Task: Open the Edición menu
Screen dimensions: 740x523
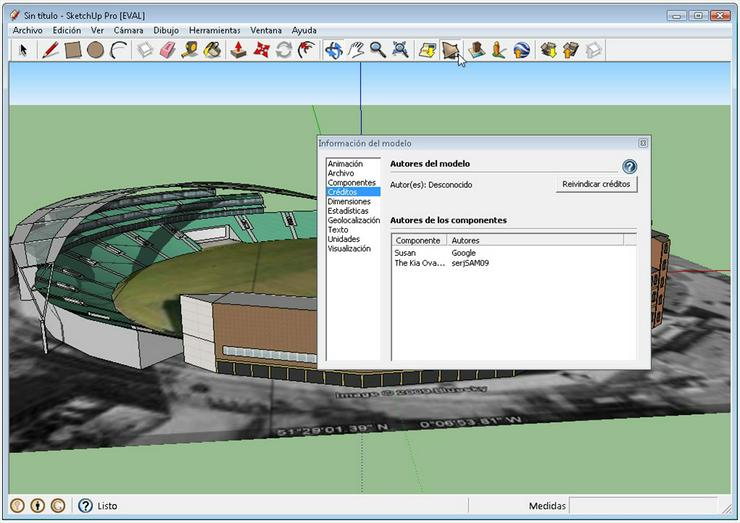Action: click(67, 30)
